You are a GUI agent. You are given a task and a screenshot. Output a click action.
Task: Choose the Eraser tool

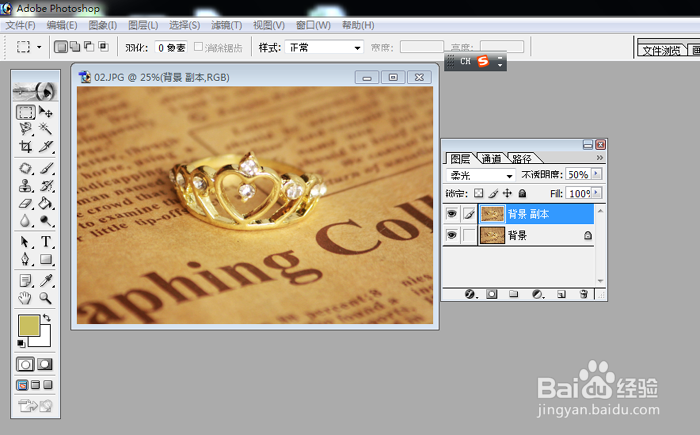(25, 203)
